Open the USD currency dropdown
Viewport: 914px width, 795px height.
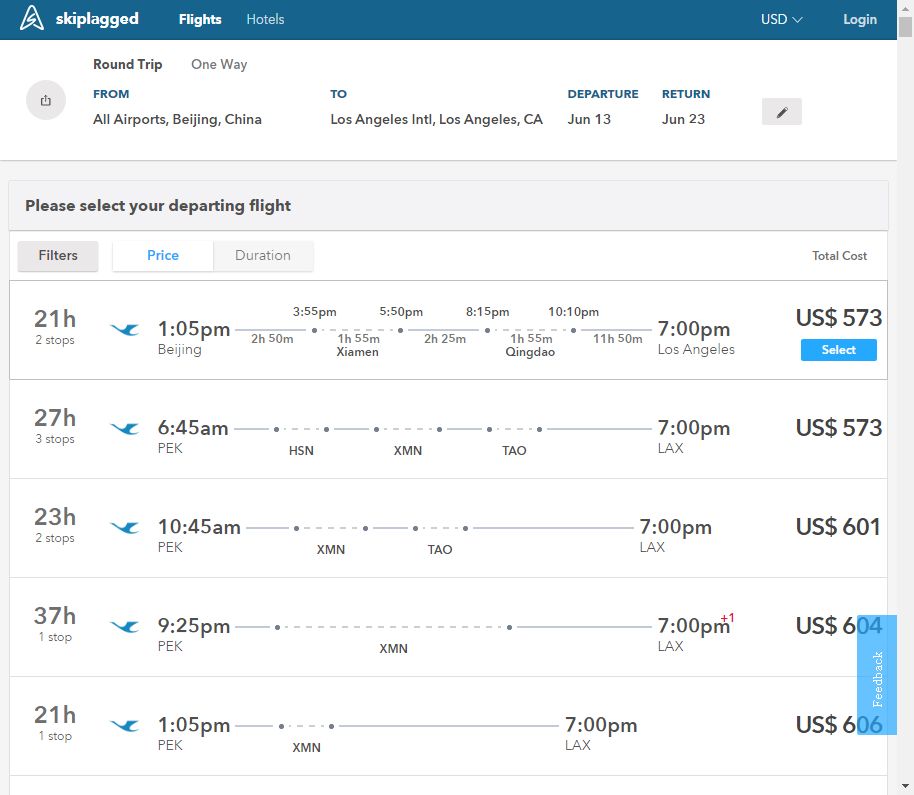point(781,19)
